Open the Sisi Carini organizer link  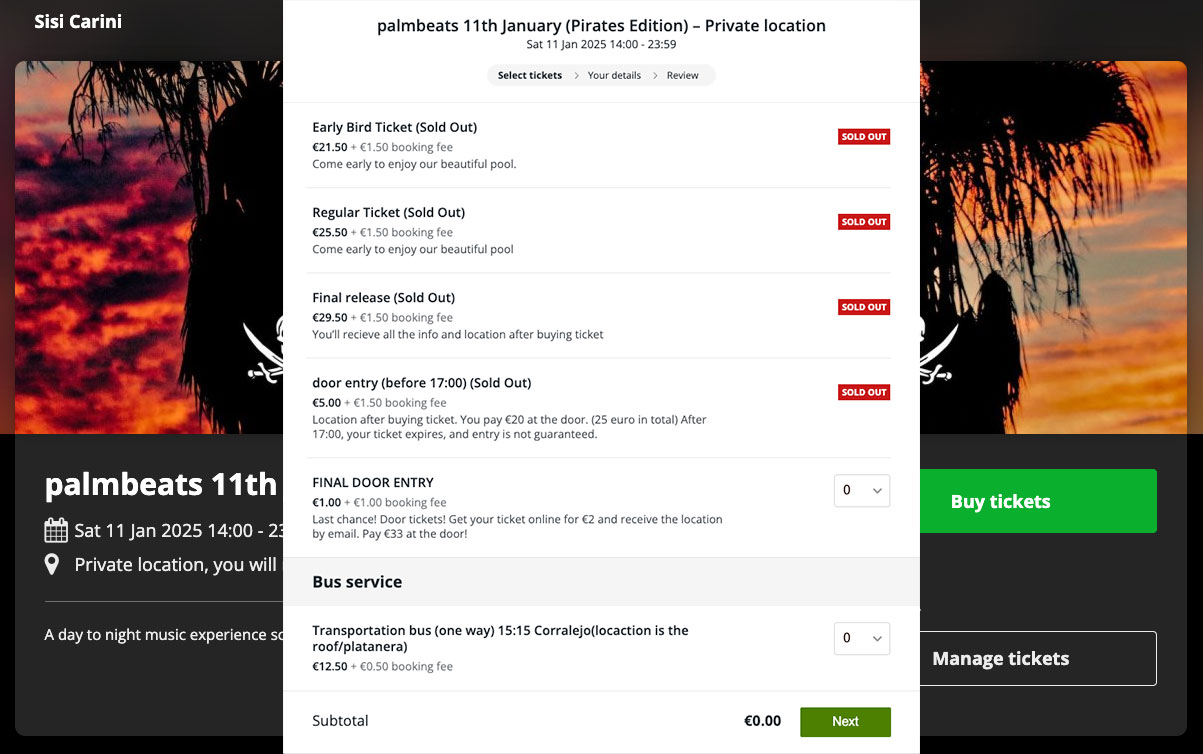click(x=78, y=21)
